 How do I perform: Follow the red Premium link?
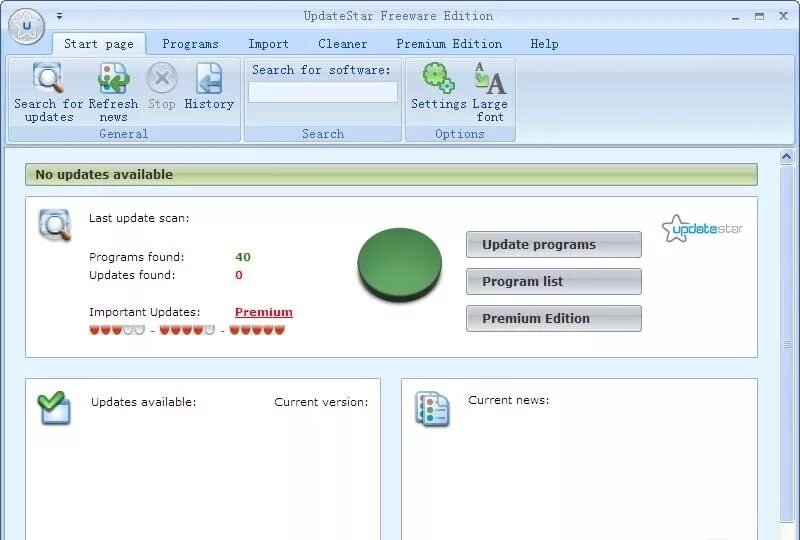tap(264, 312)
